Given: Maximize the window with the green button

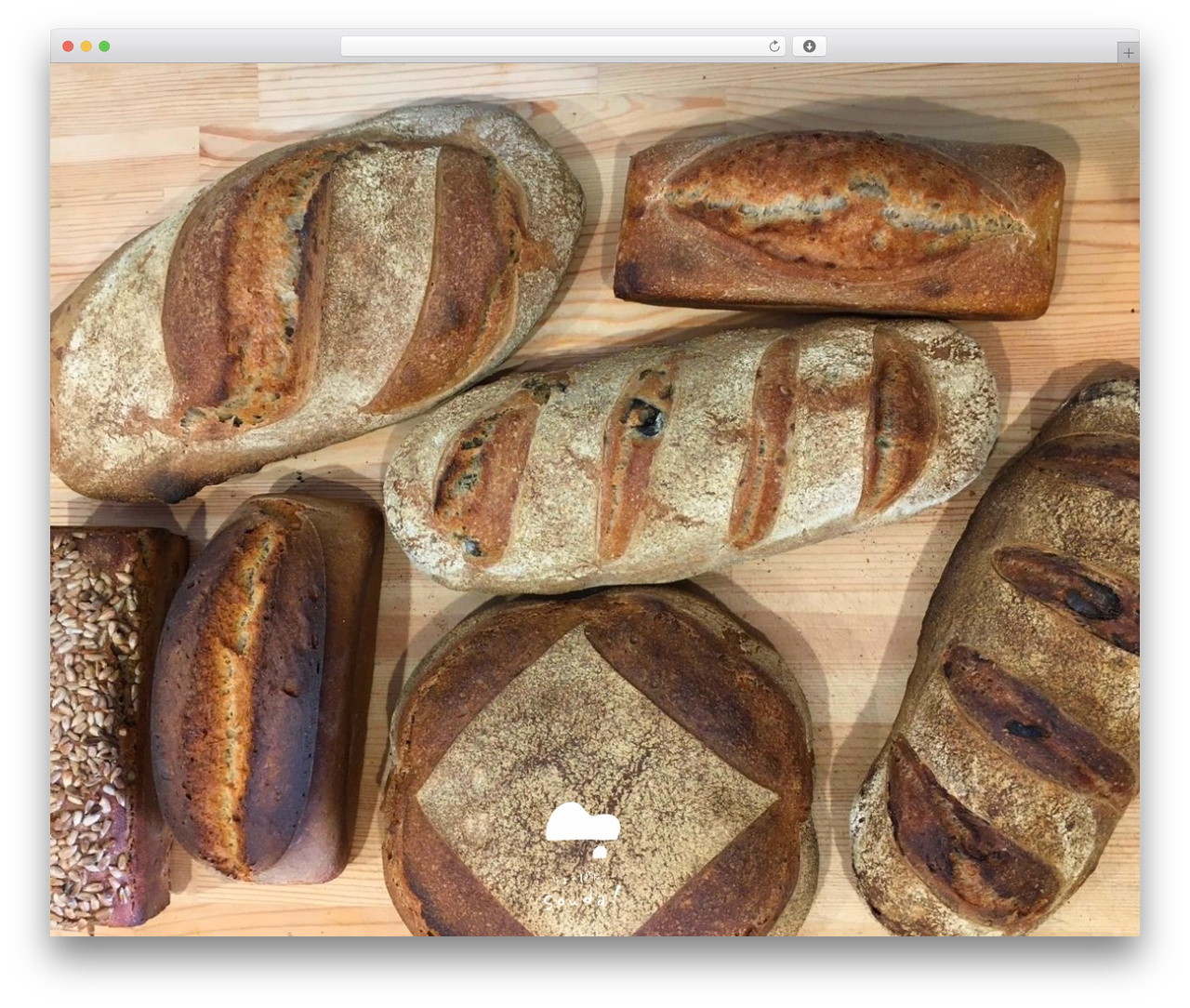Looking at the screenshot, I should [104, 46].
